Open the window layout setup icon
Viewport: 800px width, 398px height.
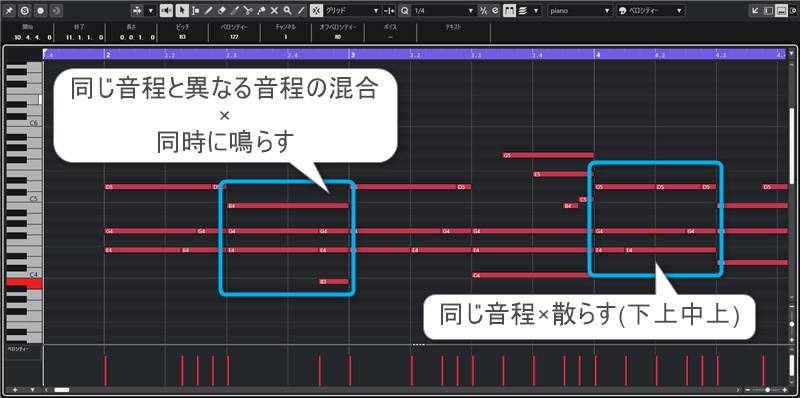[793, 10]
